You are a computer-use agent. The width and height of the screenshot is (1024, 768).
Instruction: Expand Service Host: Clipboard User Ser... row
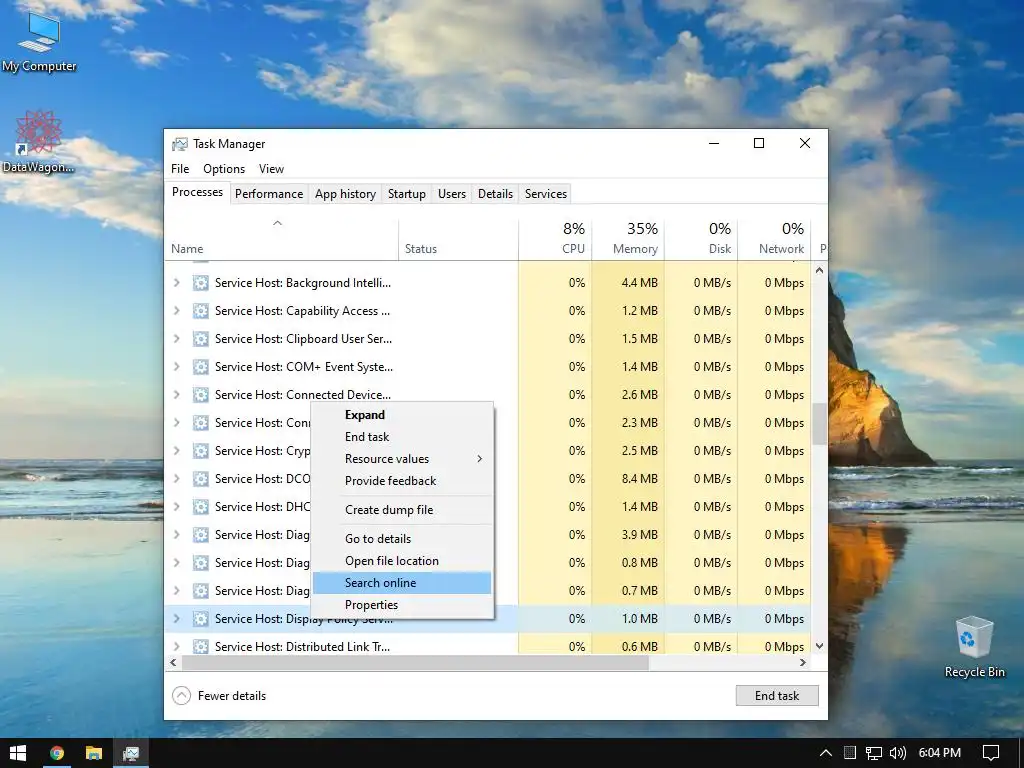pos(176,339)
